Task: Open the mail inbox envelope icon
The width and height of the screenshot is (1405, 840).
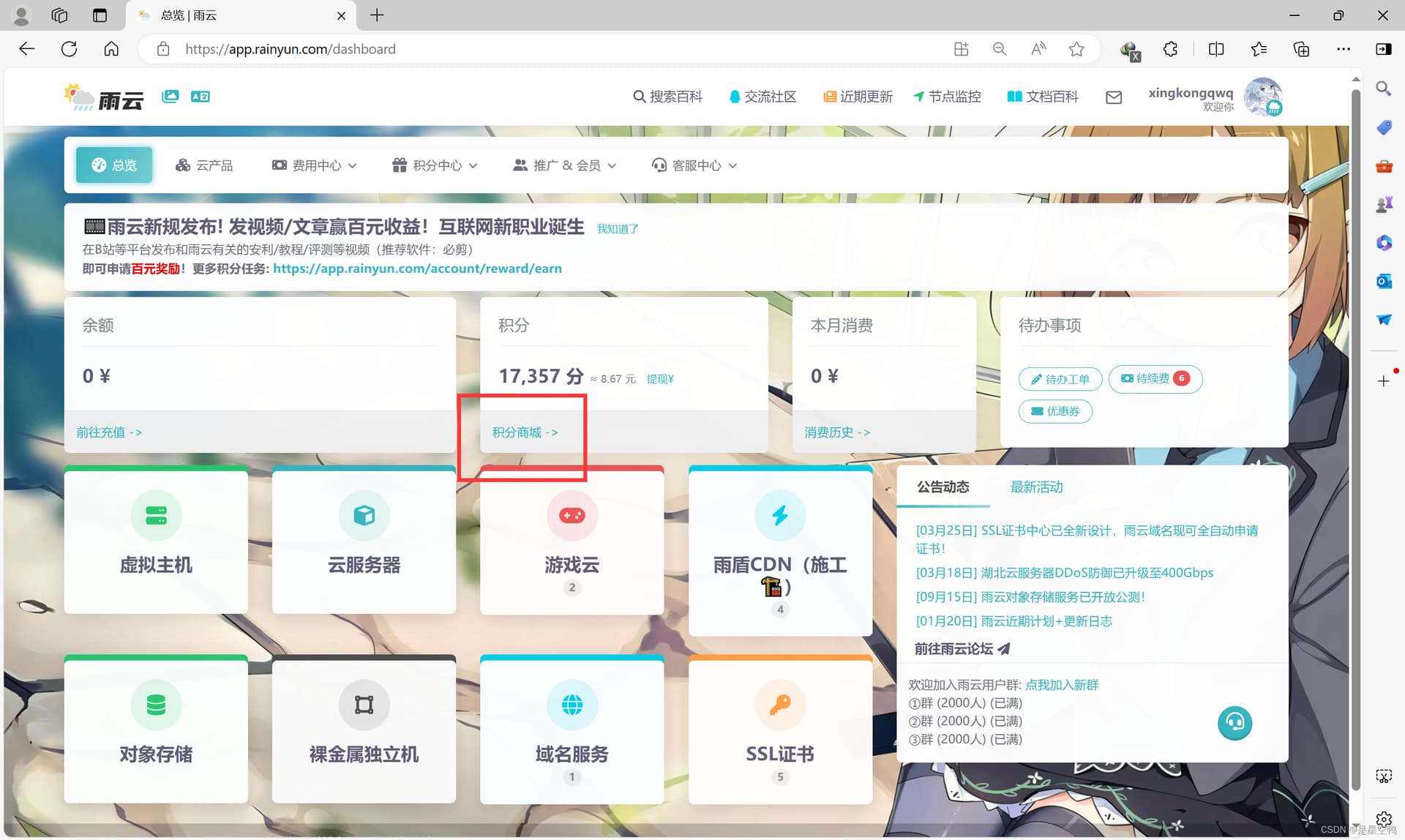Action: click(1114, 97)
